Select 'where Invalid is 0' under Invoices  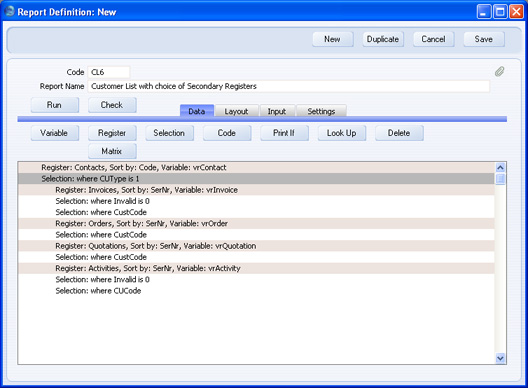click(256, 201)
